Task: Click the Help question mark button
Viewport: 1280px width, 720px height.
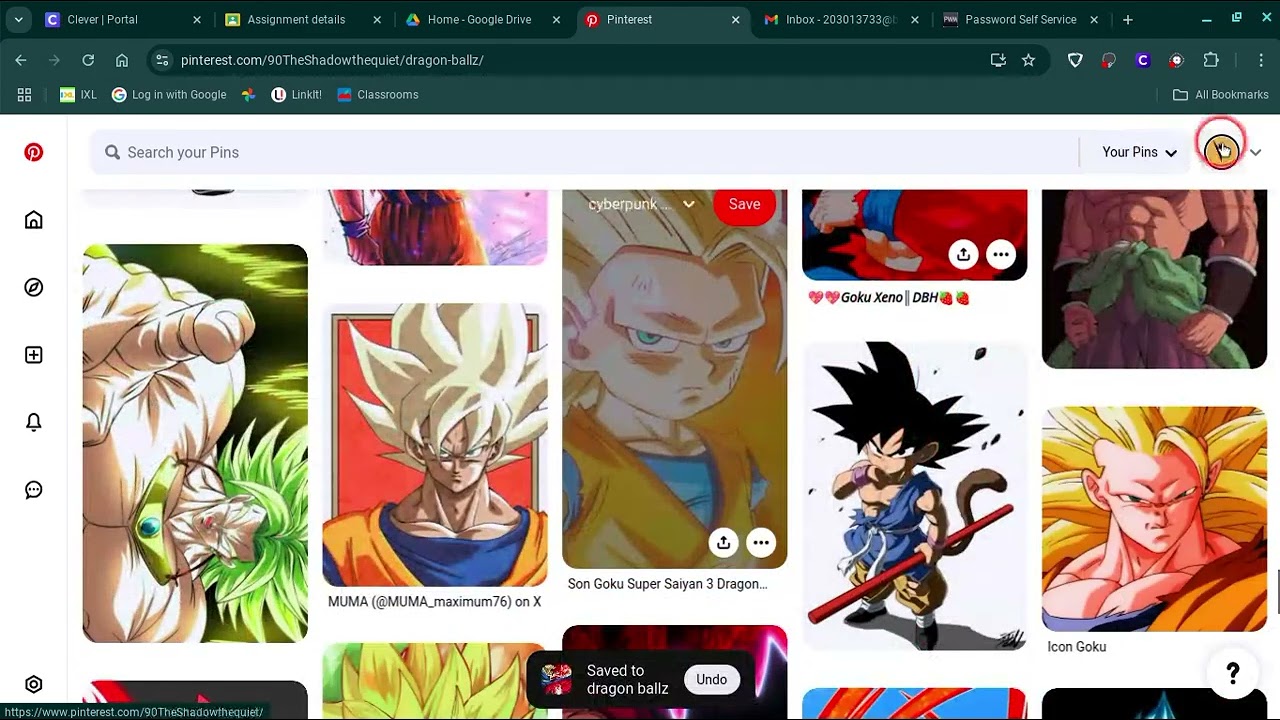Action: click(x=1233, y=674)
